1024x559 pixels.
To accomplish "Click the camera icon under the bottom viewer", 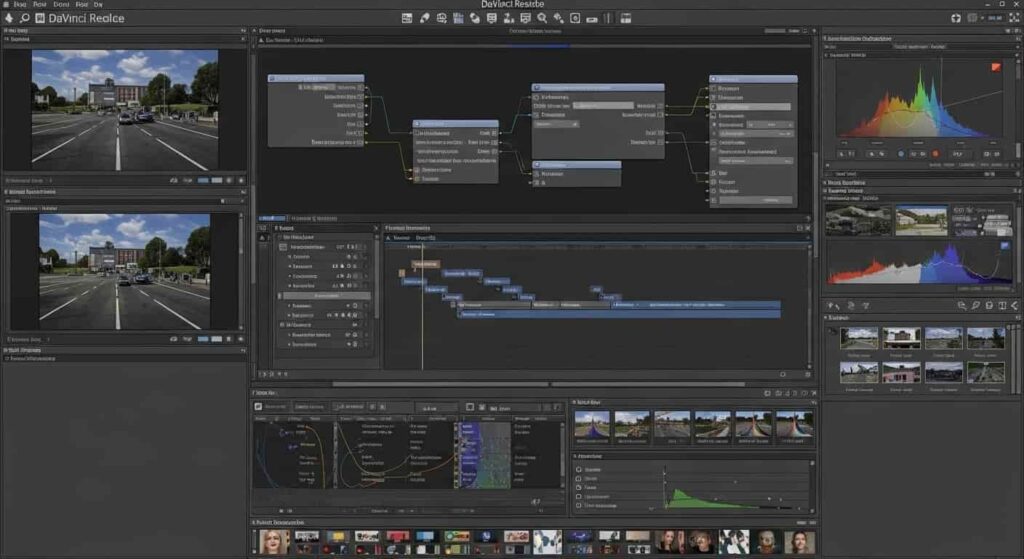I will tap(174, 339).
